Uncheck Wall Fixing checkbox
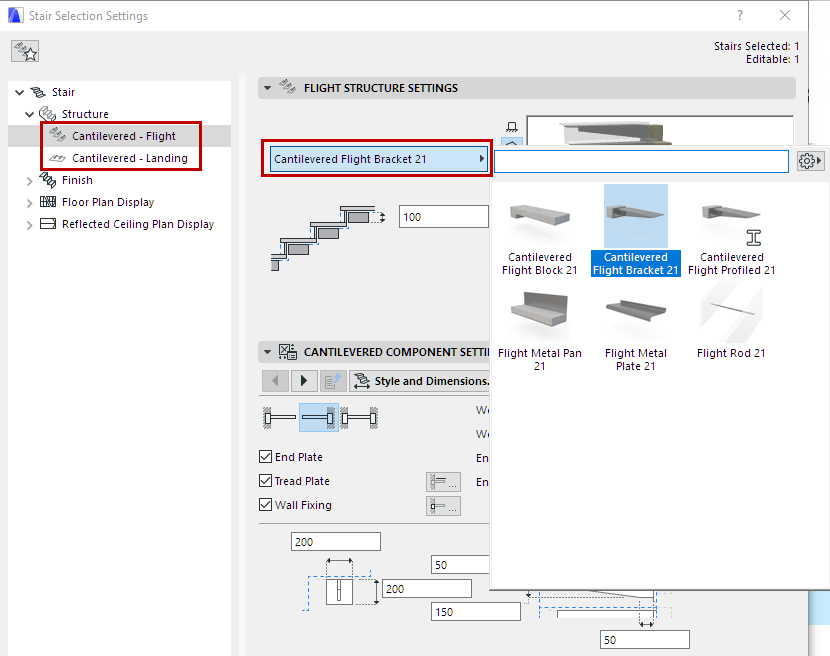This screenshot has width=830, height=656. click(x=266, y=505)
